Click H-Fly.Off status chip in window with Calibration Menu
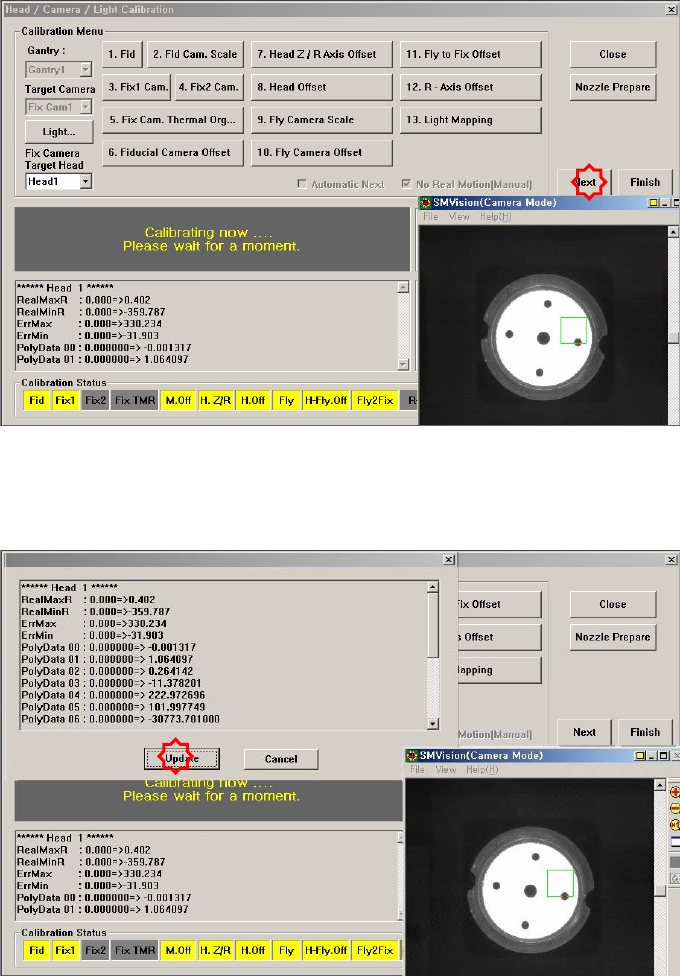The width and height of the screenshot is (680, 976). coord(326,400)
